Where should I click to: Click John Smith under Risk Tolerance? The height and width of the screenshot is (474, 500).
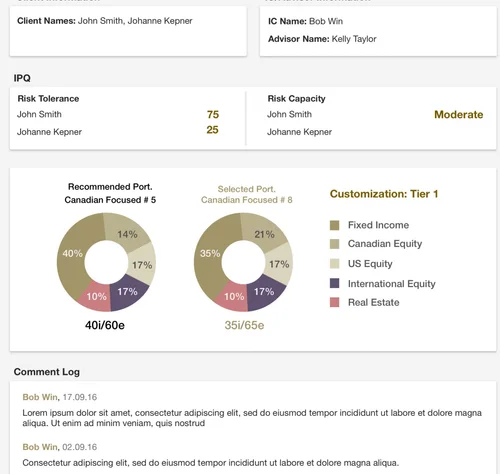pyautogui.click(x=39, y=114)
